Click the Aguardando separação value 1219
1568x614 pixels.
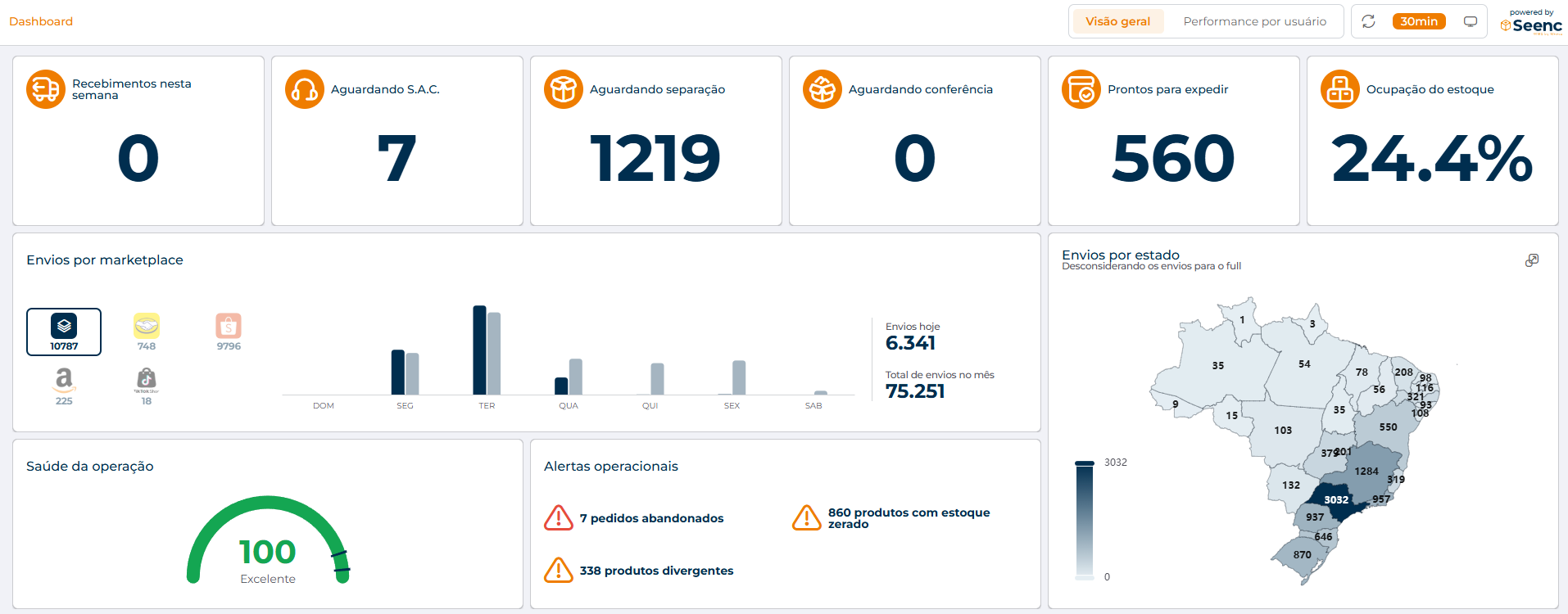[655, 158]
